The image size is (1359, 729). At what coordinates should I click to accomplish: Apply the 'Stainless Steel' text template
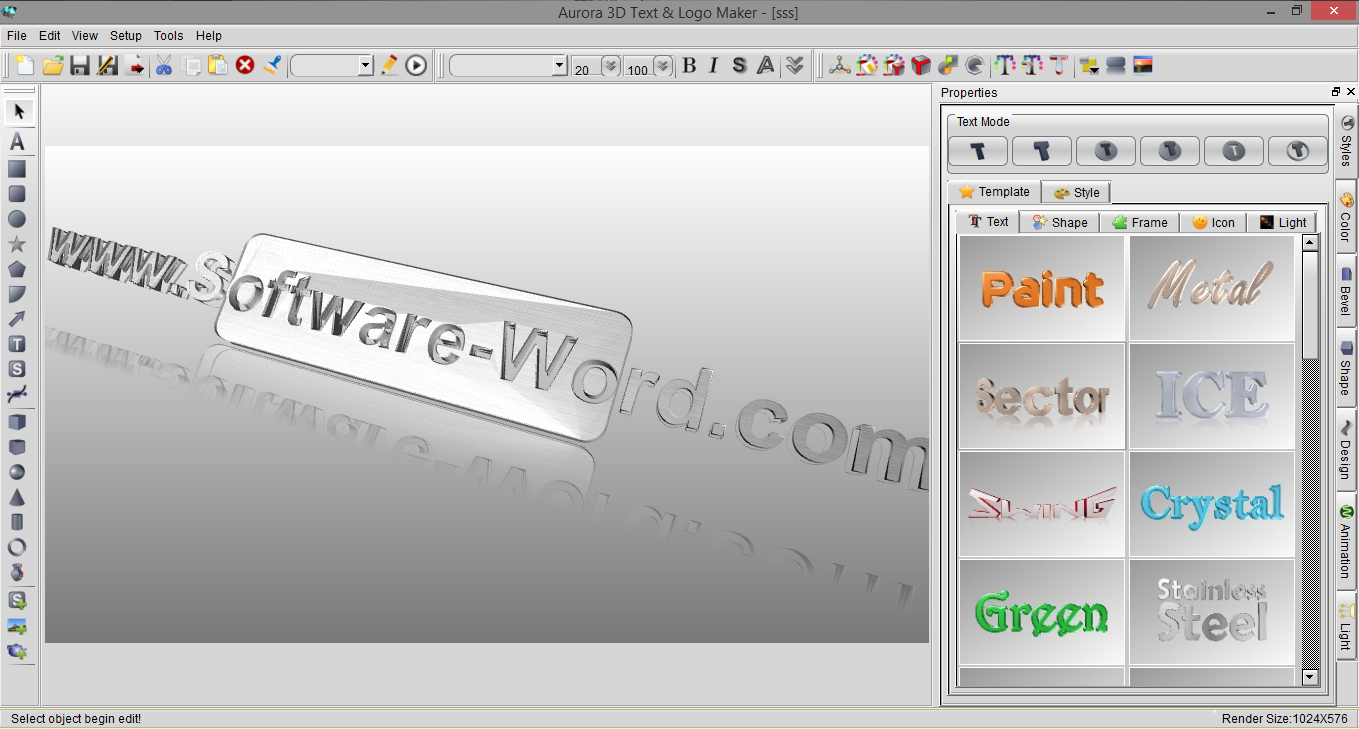1212,612
